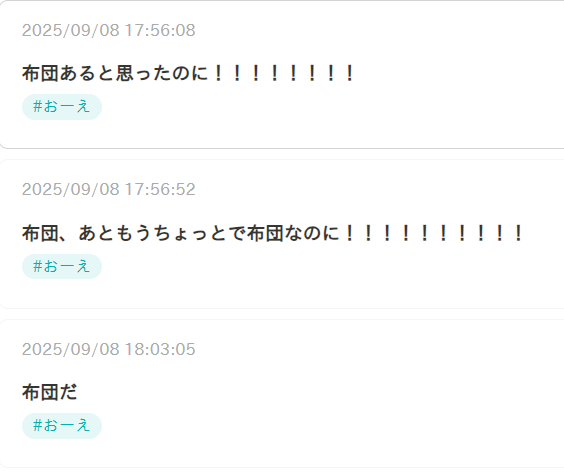Click the 17:56:08 time in the first post
The height and width of the screenshot is (475, 564).
(160, 30)
